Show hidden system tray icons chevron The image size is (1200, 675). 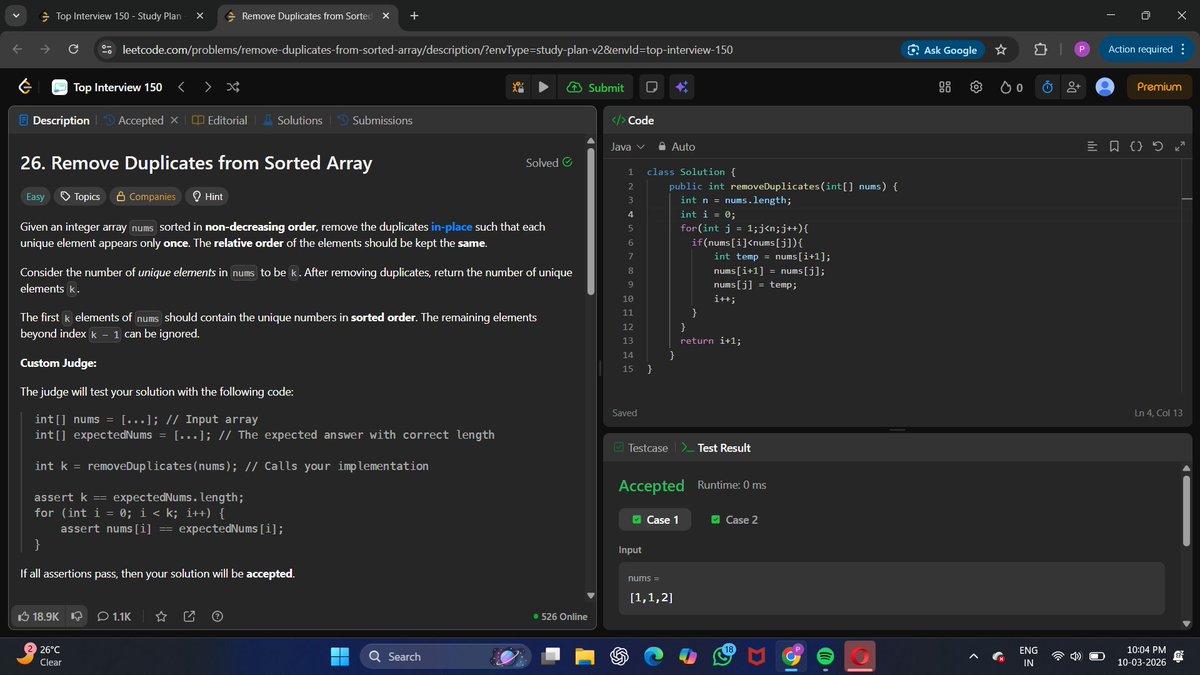click(x=972, y=656)
